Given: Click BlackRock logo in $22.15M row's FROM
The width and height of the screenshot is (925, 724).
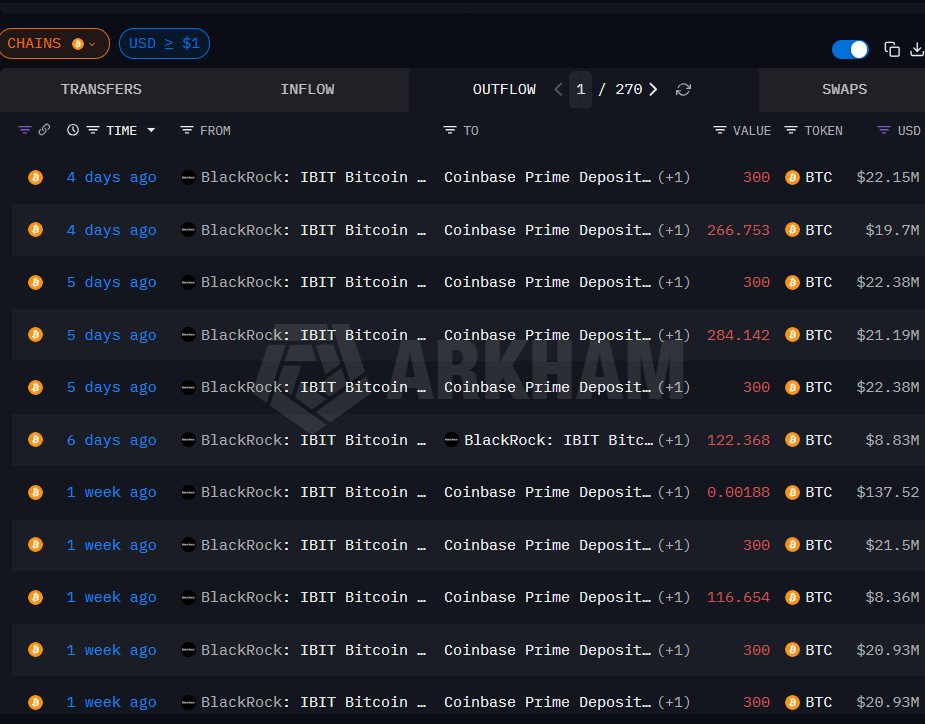Looking at the screenshot, I should point(188,177).
